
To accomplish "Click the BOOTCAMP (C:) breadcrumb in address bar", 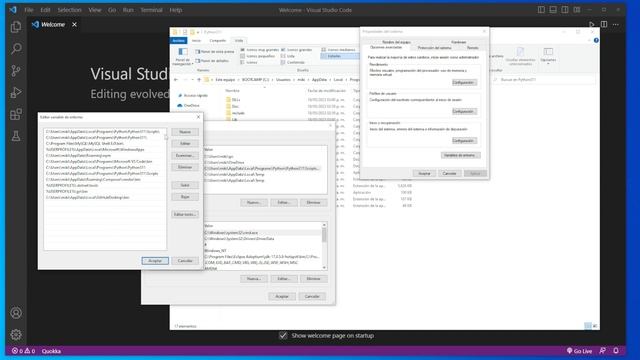I will tap(256, 80).
